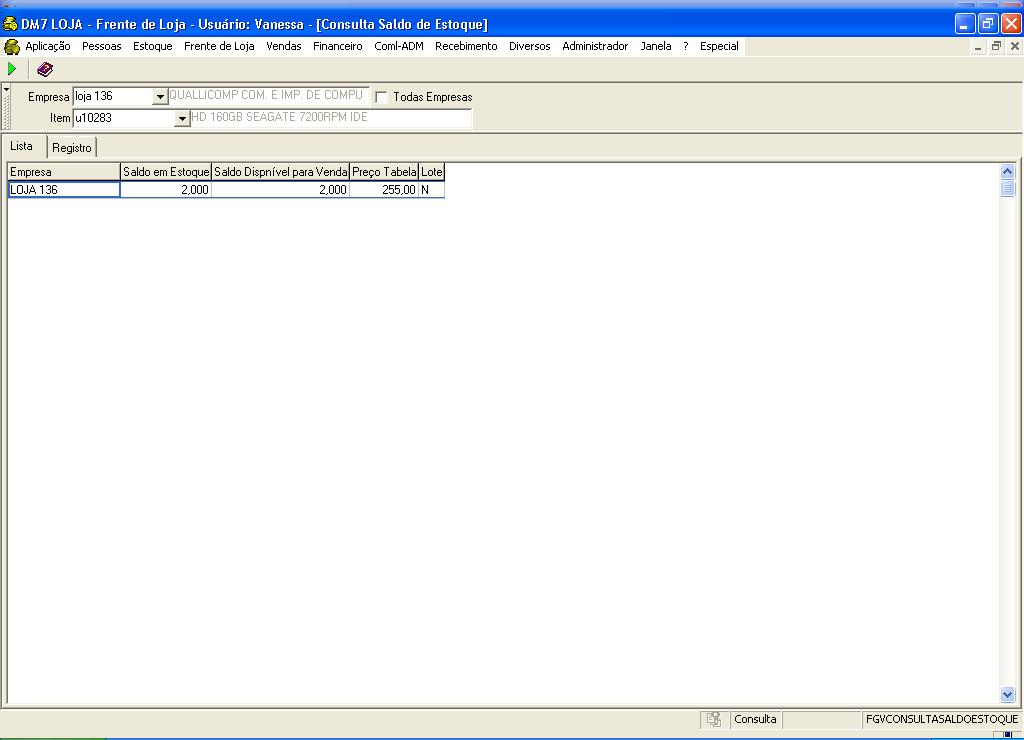Click the HD 160GB SEAGATE description field

pyautogui.click(x=330, y=118)
